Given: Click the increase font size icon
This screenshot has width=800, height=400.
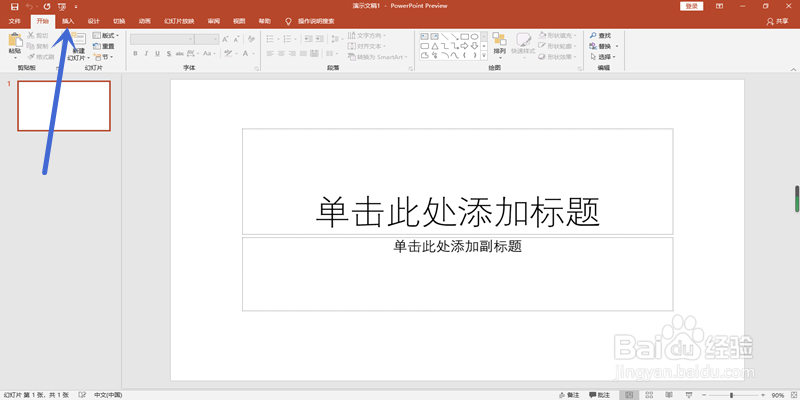Looking at the screenshot, I should tap(225, 39).
